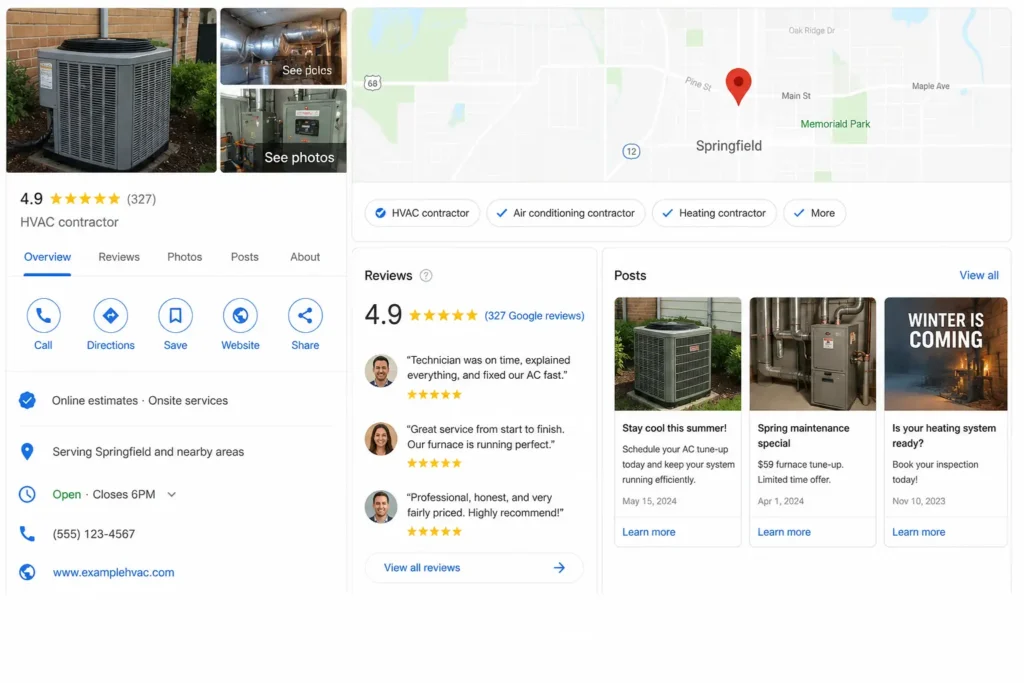Click the Serving Springfield and nearby areas text
Screen dimensions: 1024x683
coord(148,451)
